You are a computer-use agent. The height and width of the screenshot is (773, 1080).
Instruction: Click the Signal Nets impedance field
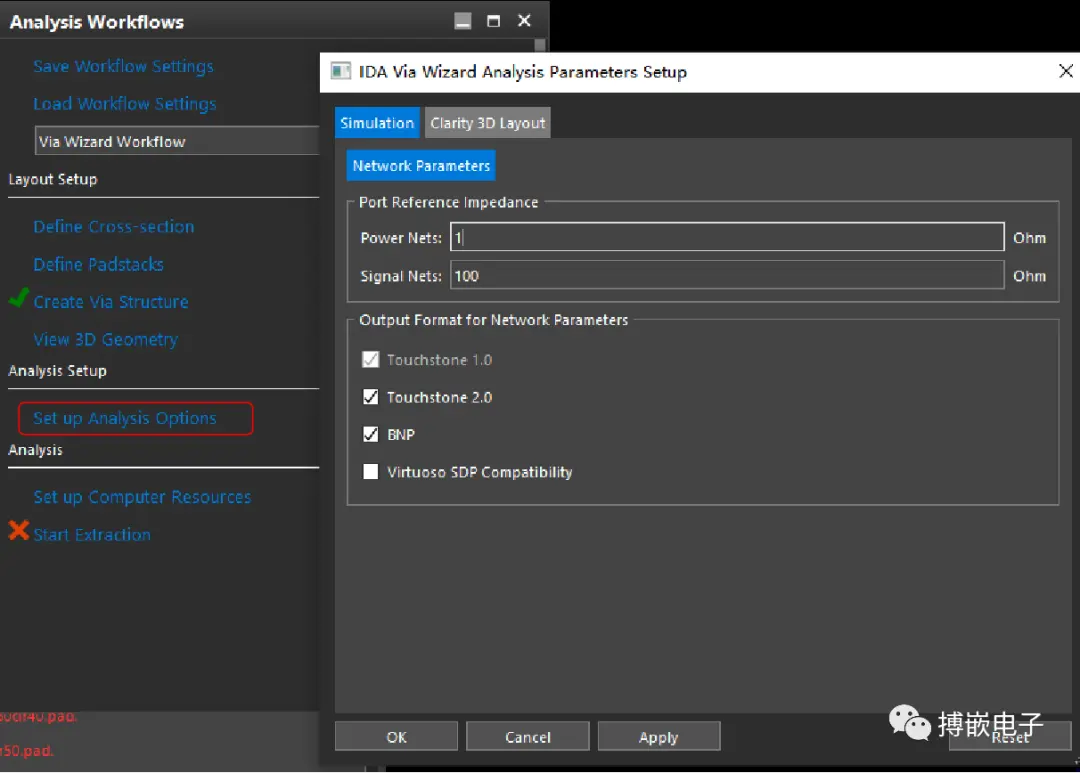click(727, 276)
